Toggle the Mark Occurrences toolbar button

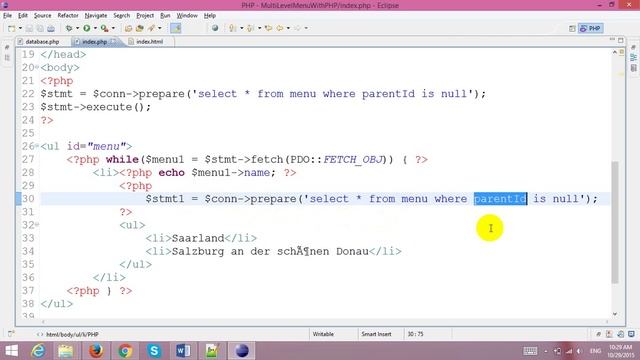click(x=176, y=28)
